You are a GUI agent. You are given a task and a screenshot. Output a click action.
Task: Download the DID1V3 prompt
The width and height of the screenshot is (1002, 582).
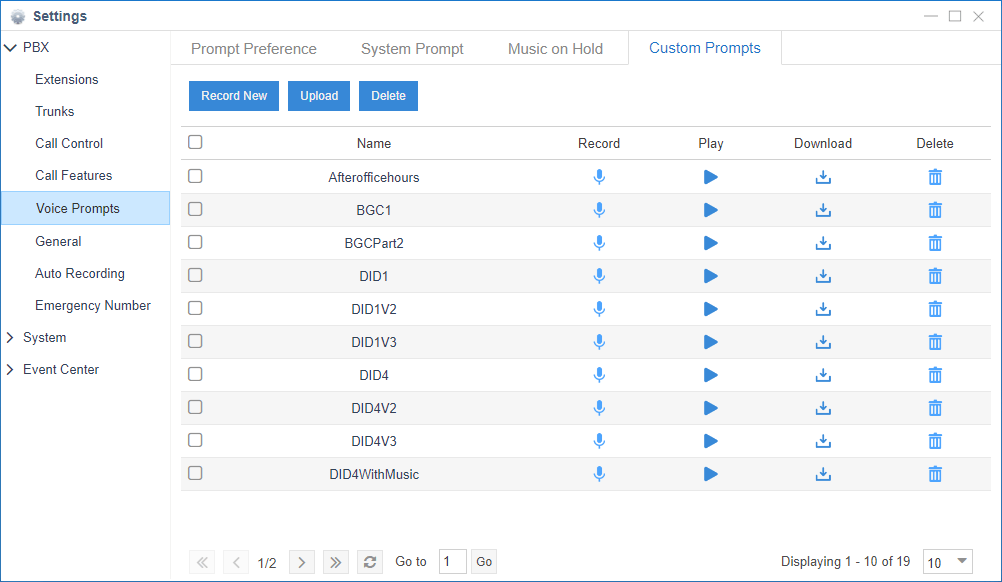point(823,342)
